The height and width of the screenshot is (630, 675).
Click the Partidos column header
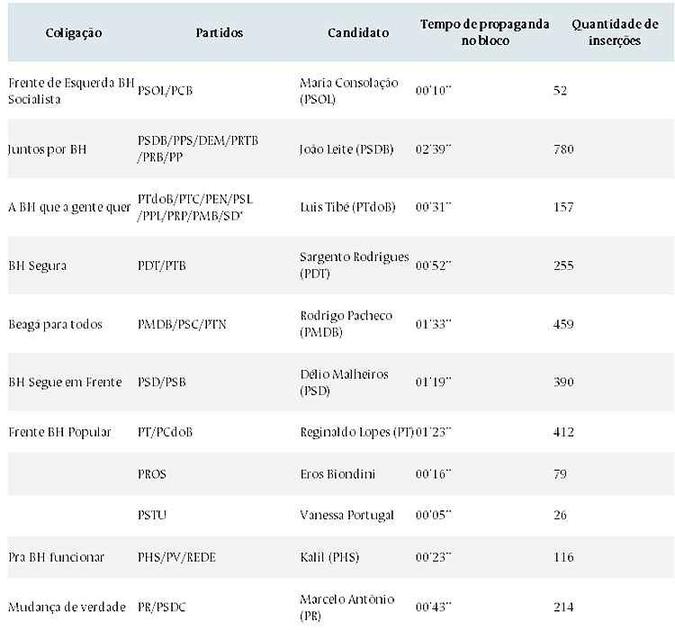(x=219, y=33)
